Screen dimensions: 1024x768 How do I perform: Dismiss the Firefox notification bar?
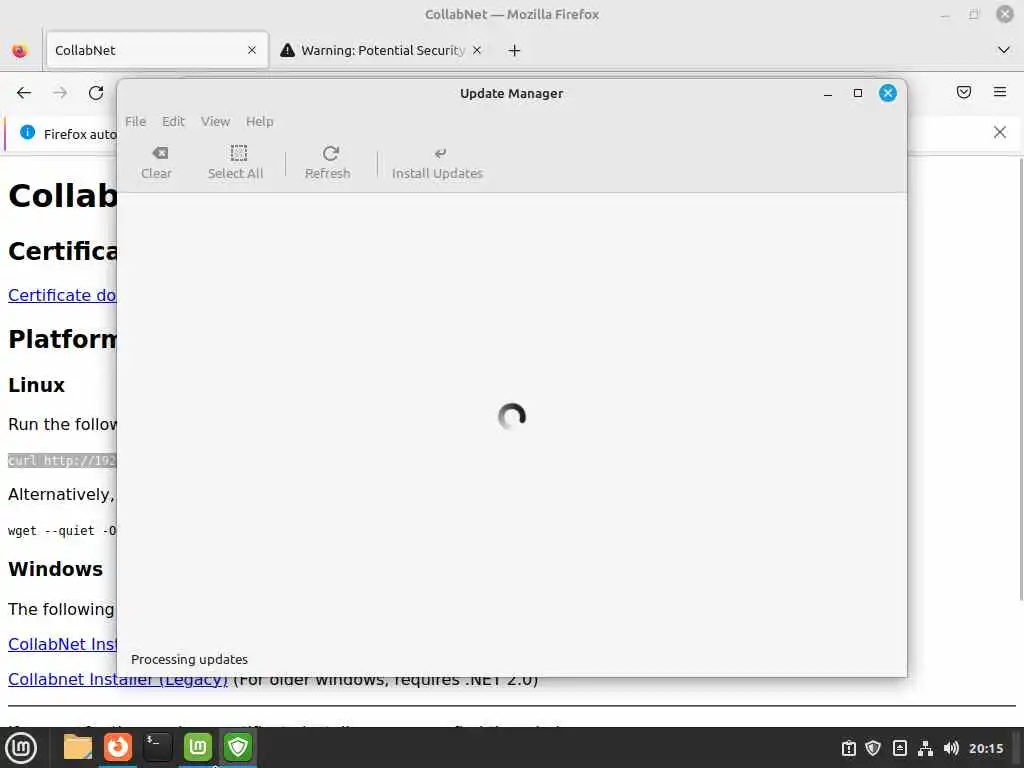click(1000, 133)
